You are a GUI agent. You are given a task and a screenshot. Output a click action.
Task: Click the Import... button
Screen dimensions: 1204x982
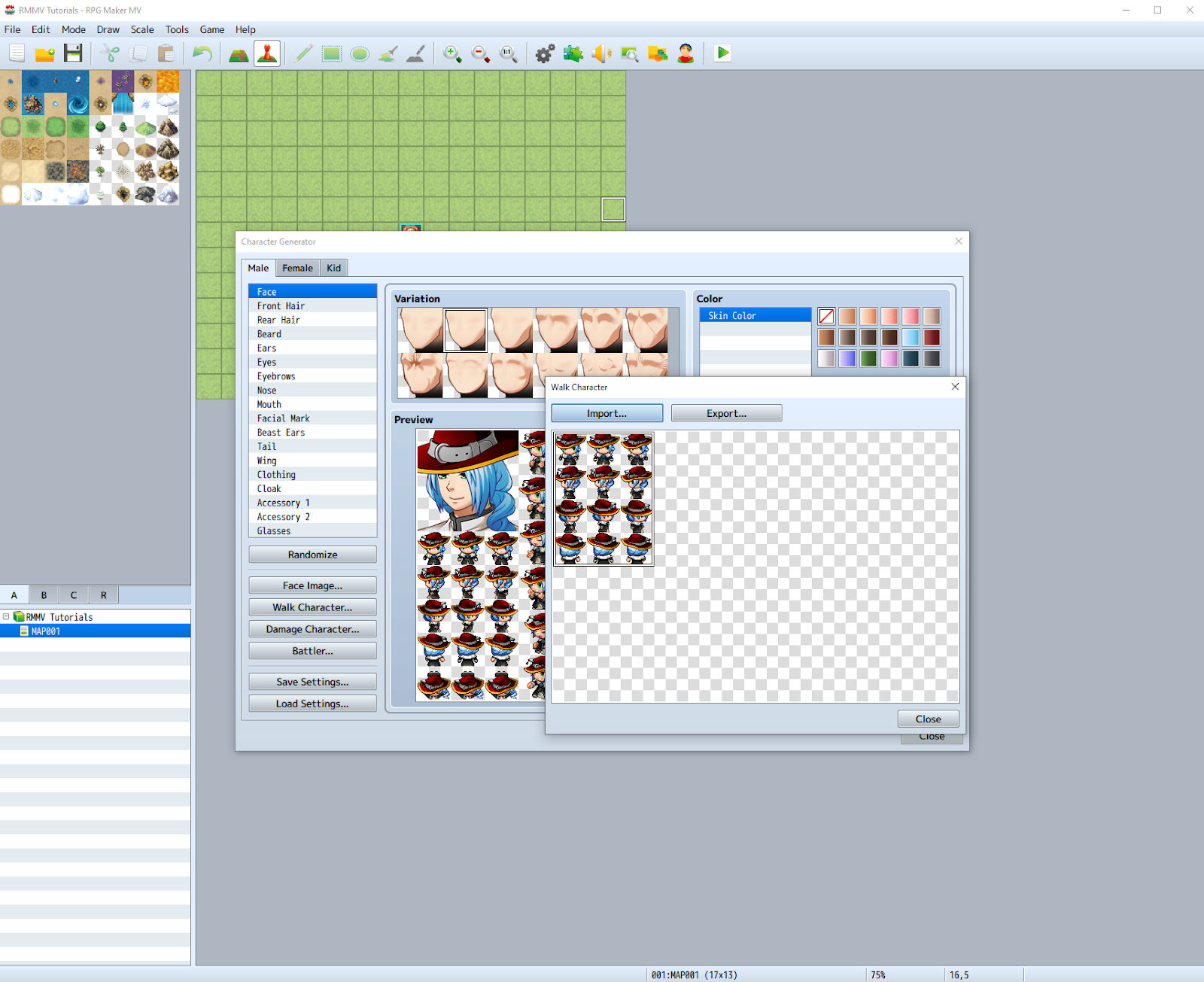pos(607,413)
